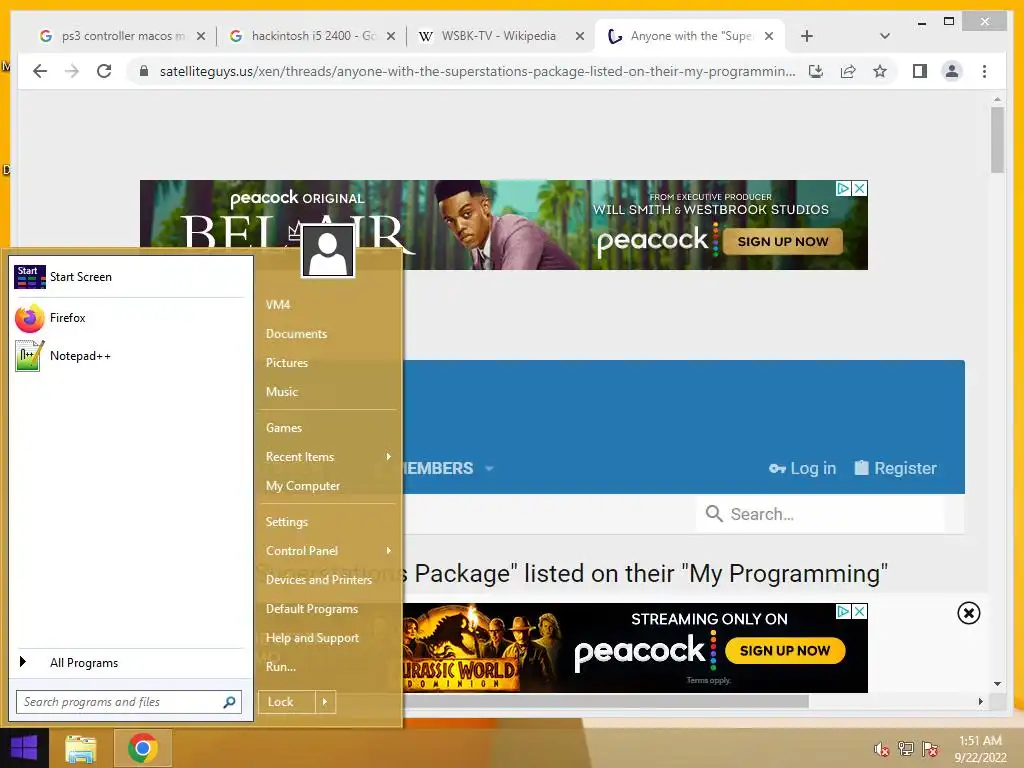This screenshot has height=768, width=1024.
Task: Expand shutdown options arrow beside Lock
Action: point(325,702)
